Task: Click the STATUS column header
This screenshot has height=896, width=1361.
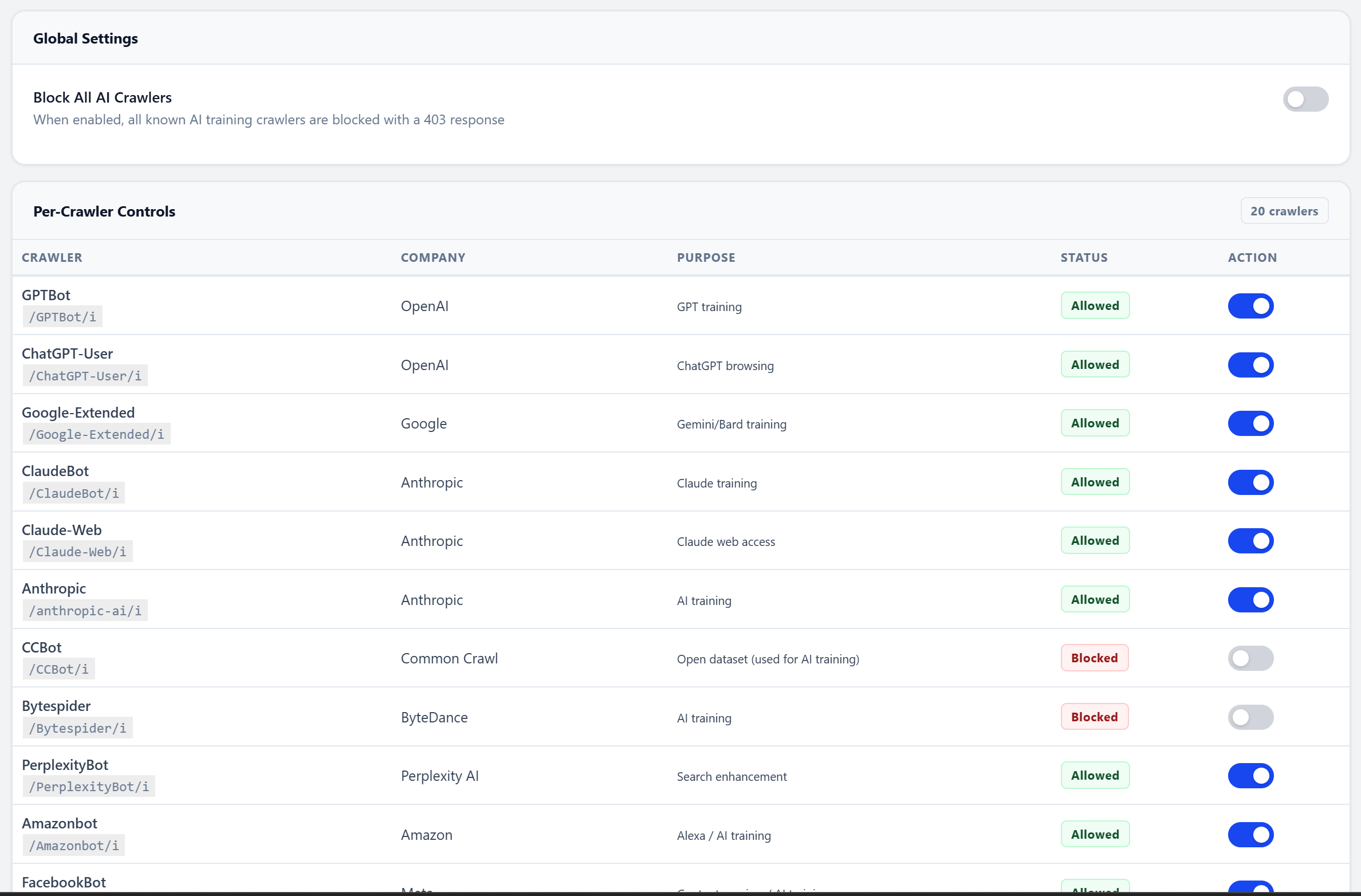Action: pyautogui.click(x=1084, y=257)
